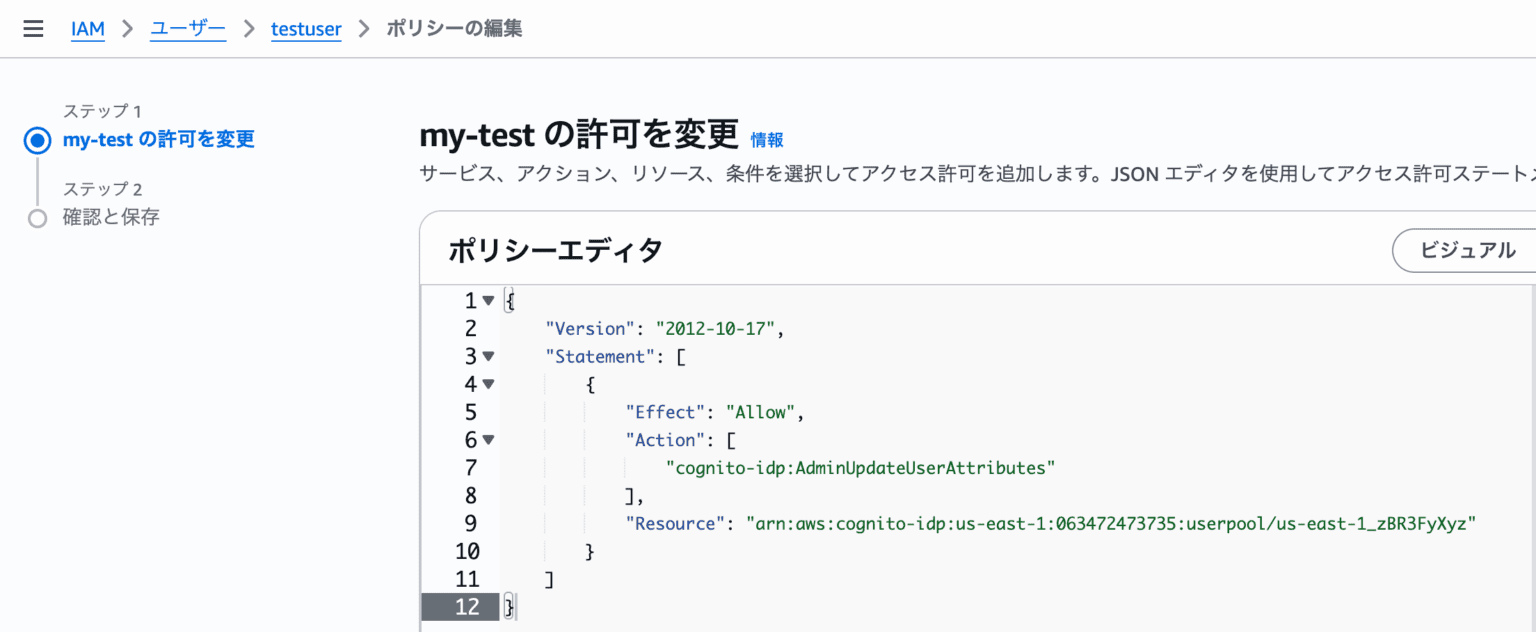Switch to ビジュアル editor mode
Image resolution: width=1536 pixels, height=632 pixels.
1467,250
